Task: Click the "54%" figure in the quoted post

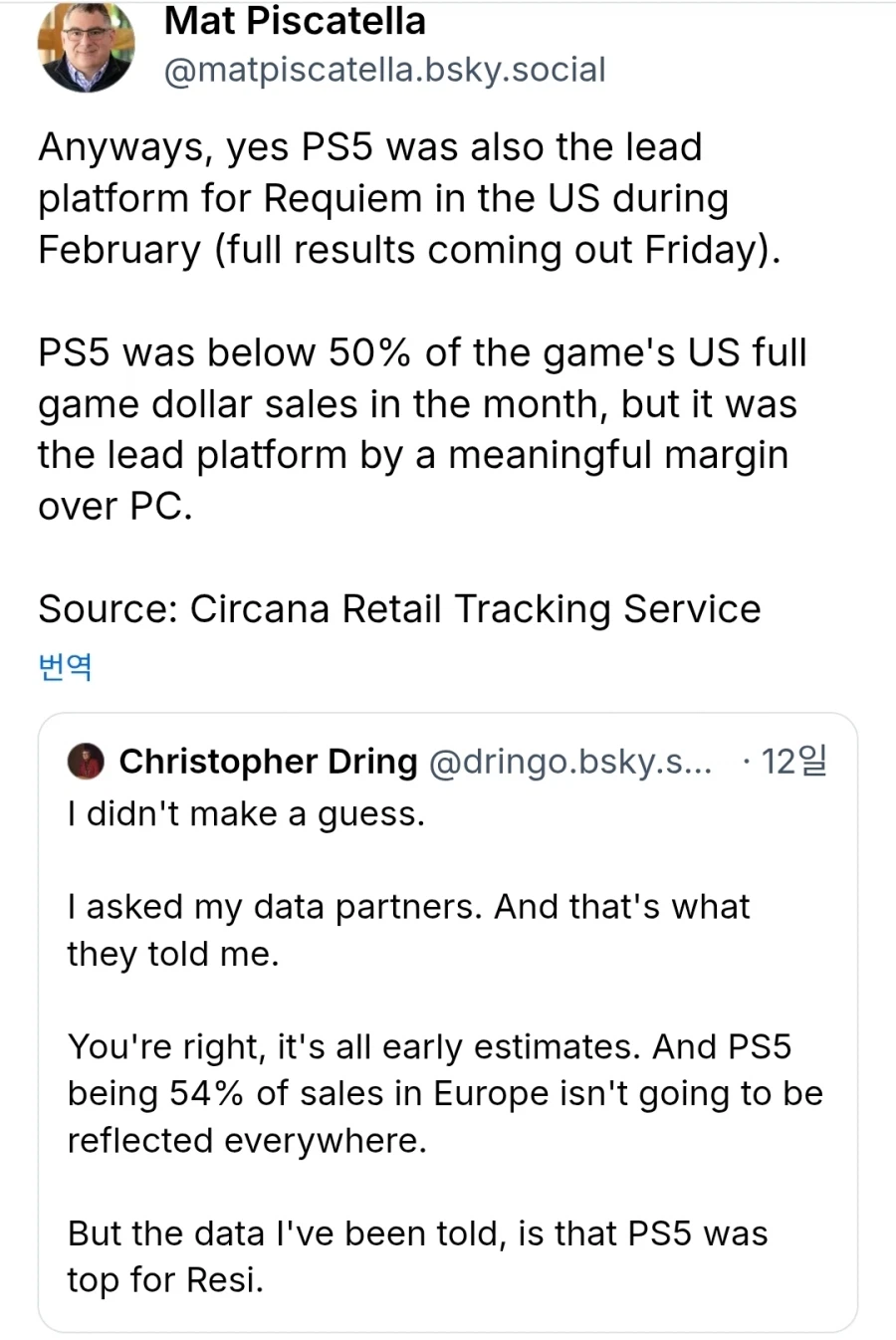Action: coord(206,1093)
